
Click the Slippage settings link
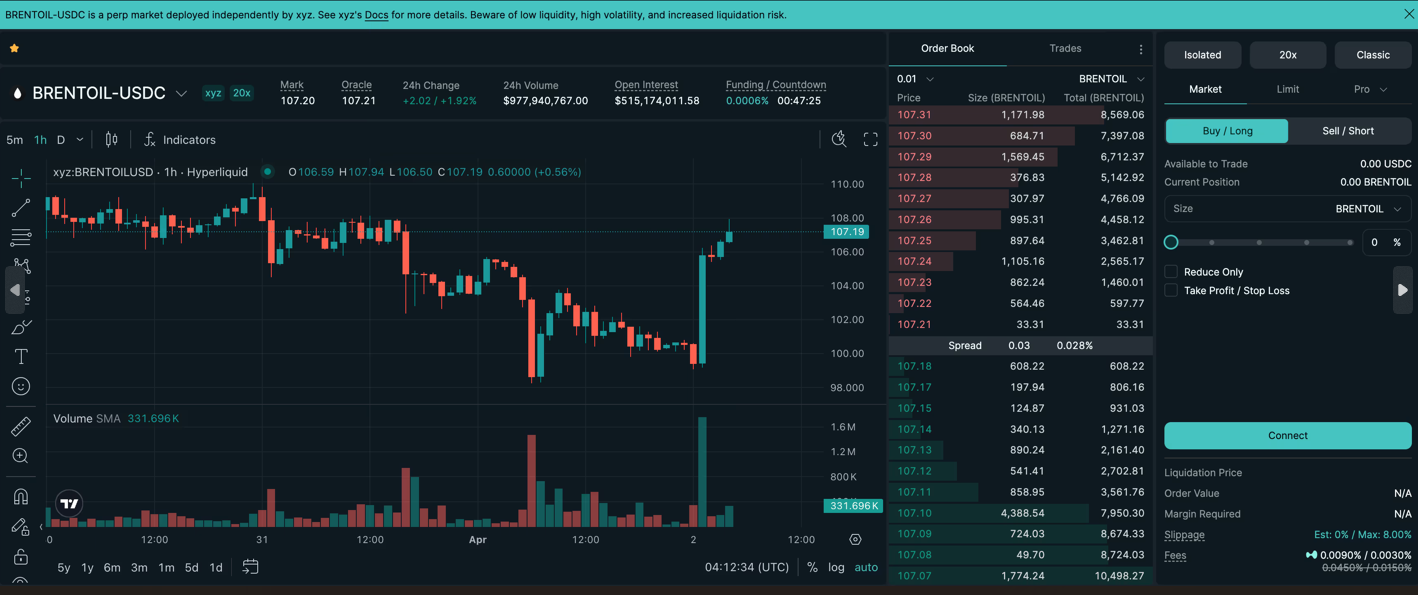(1184, 535)
